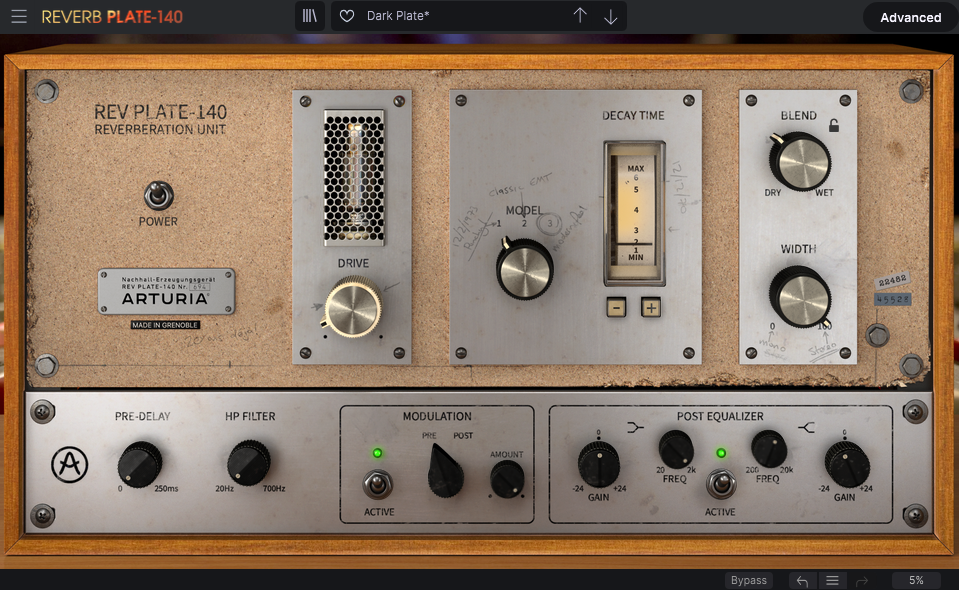Toggle the Modulation Active switch
The image size is (961, 590).
pyautogui.click(x=378, y=484)
